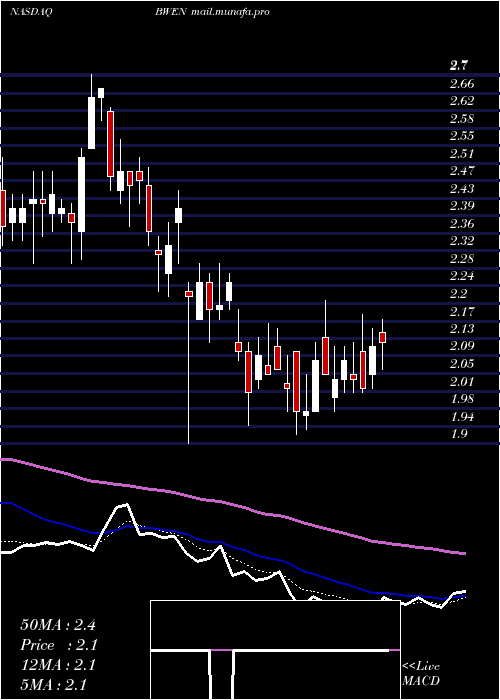Click the 2.32 price axis label
Image resolution: width=500 pixels, height=700 pixels.
(462, 241)
